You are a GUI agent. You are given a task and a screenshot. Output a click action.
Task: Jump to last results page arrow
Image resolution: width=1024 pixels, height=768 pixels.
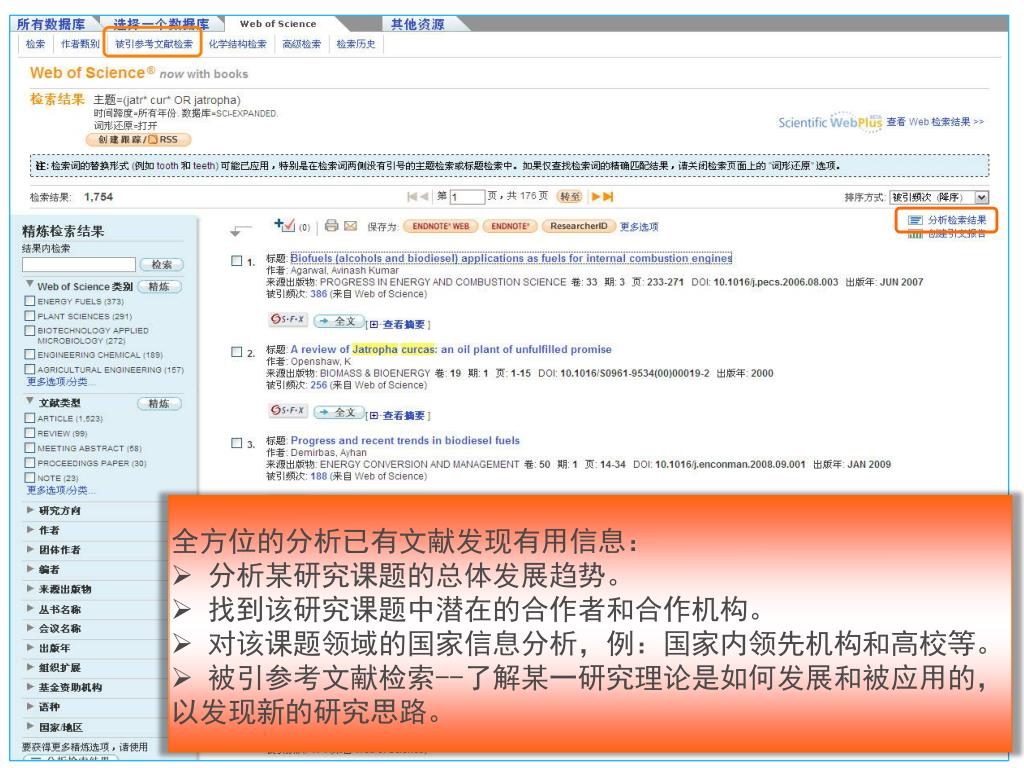pyautogui.click(x=608, y=197)
